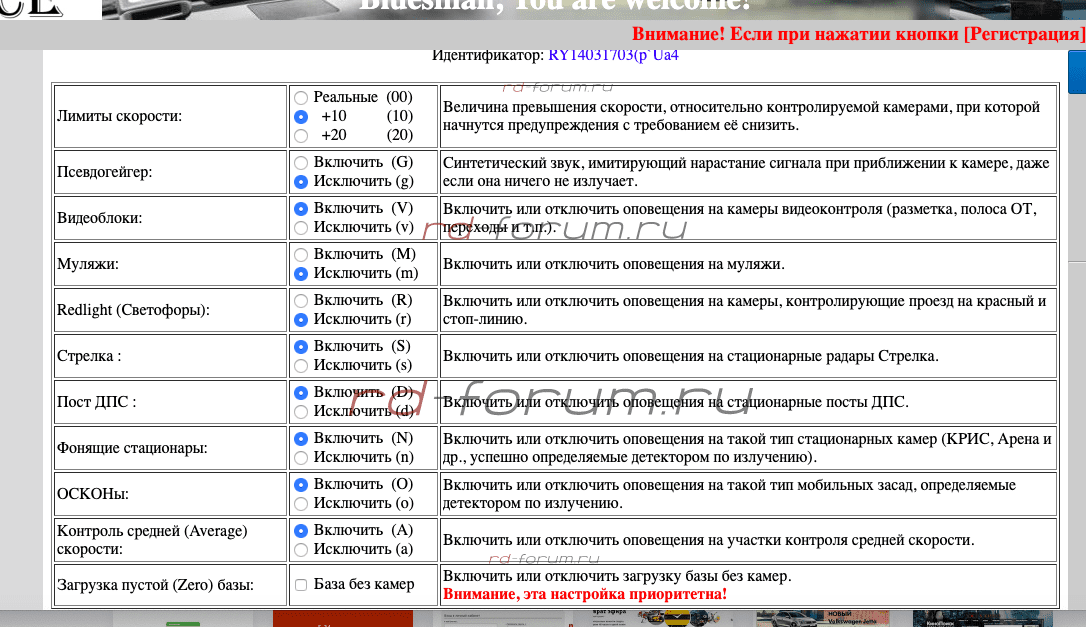
Task: Tick the База без камер checkbox
Action: pos(301,585)
